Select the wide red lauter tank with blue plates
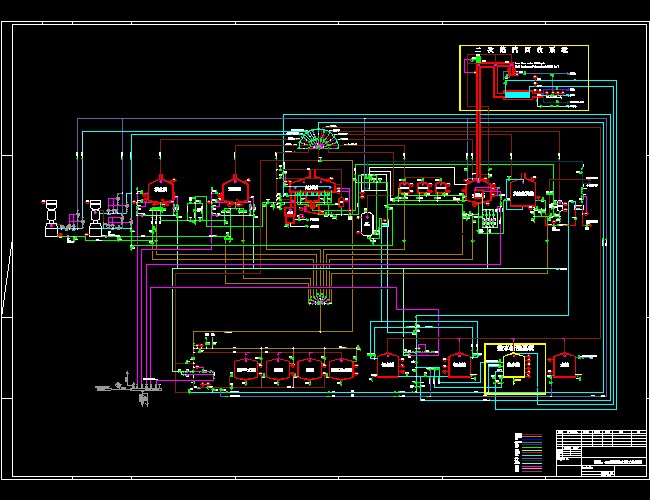This screenshot has width=650, height=500. point(311,186)
